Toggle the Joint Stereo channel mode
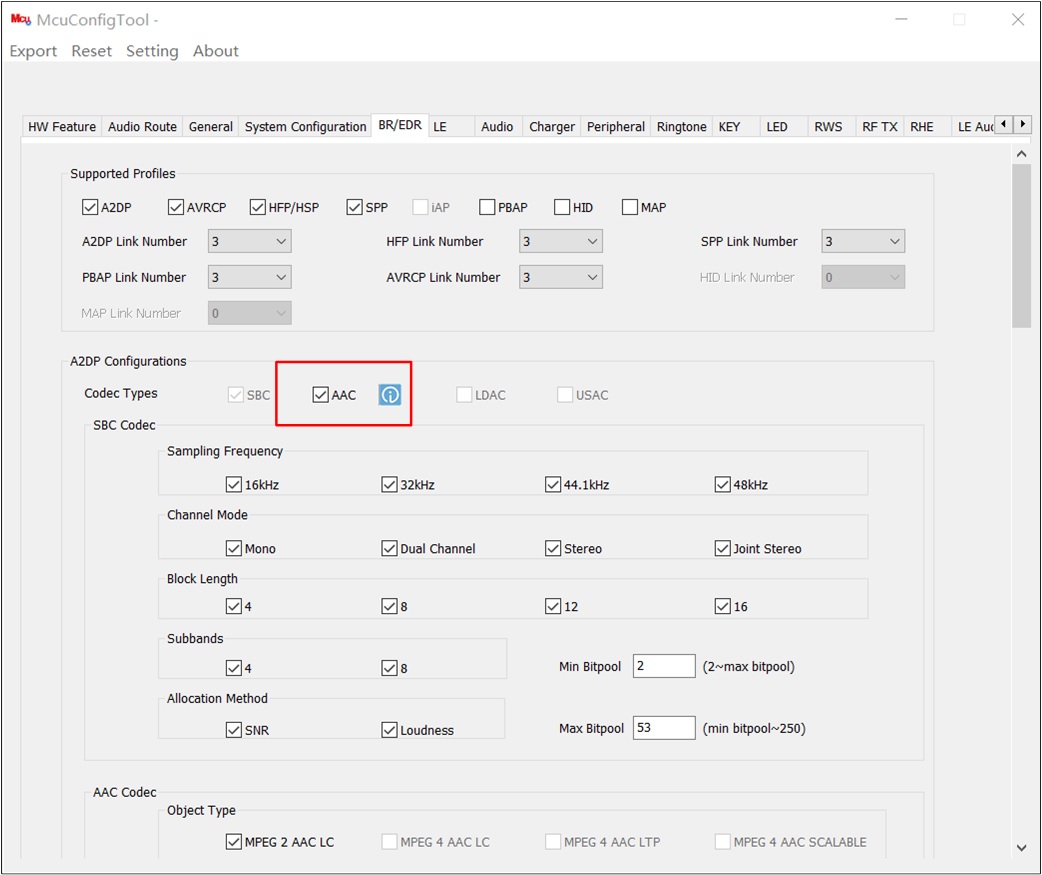Image resolution: width=1042 pixels, height=875 pixels. (x=722, y=548)
